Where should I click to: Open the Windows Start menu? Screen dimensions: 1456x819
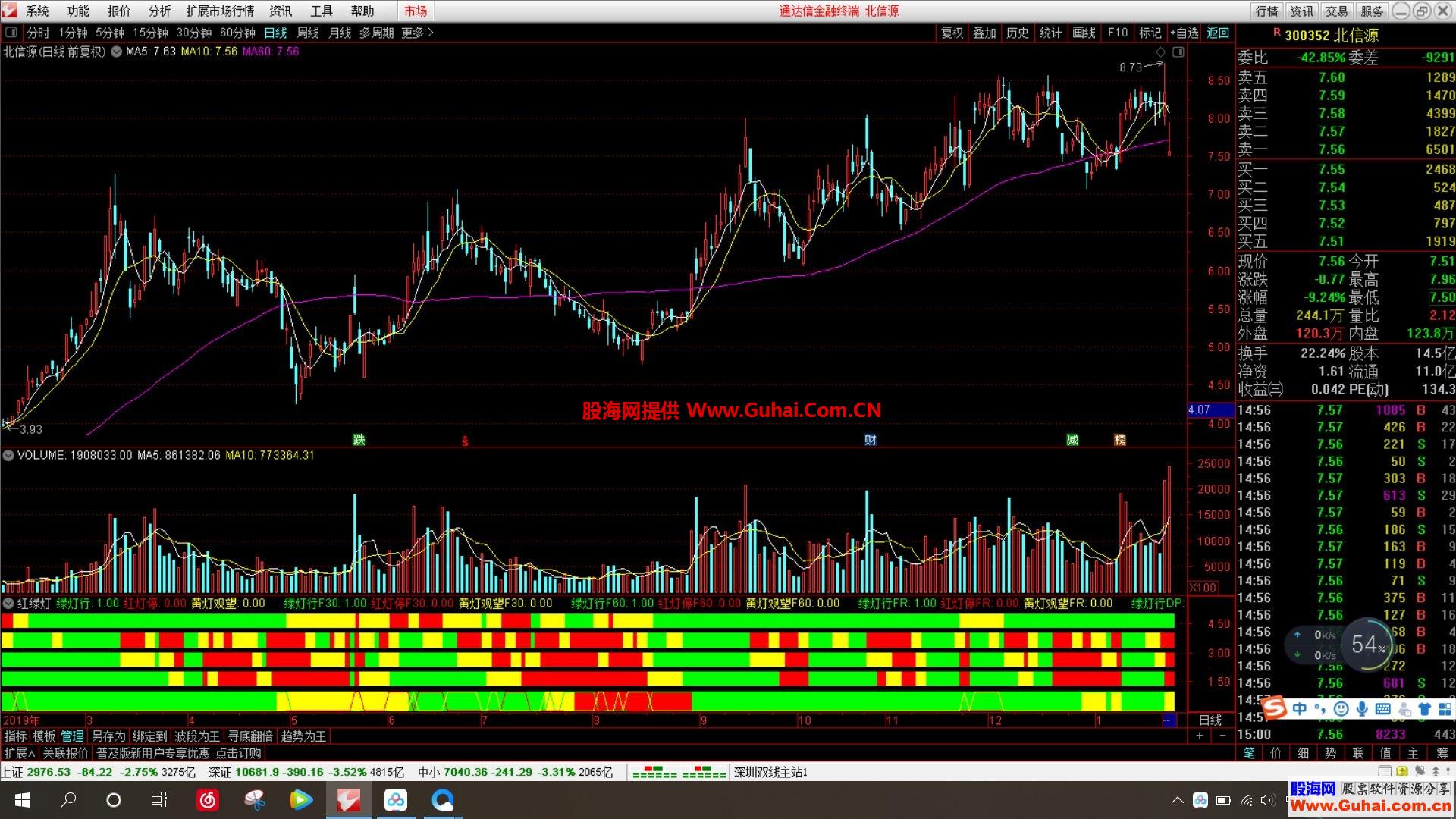(22, 800)
